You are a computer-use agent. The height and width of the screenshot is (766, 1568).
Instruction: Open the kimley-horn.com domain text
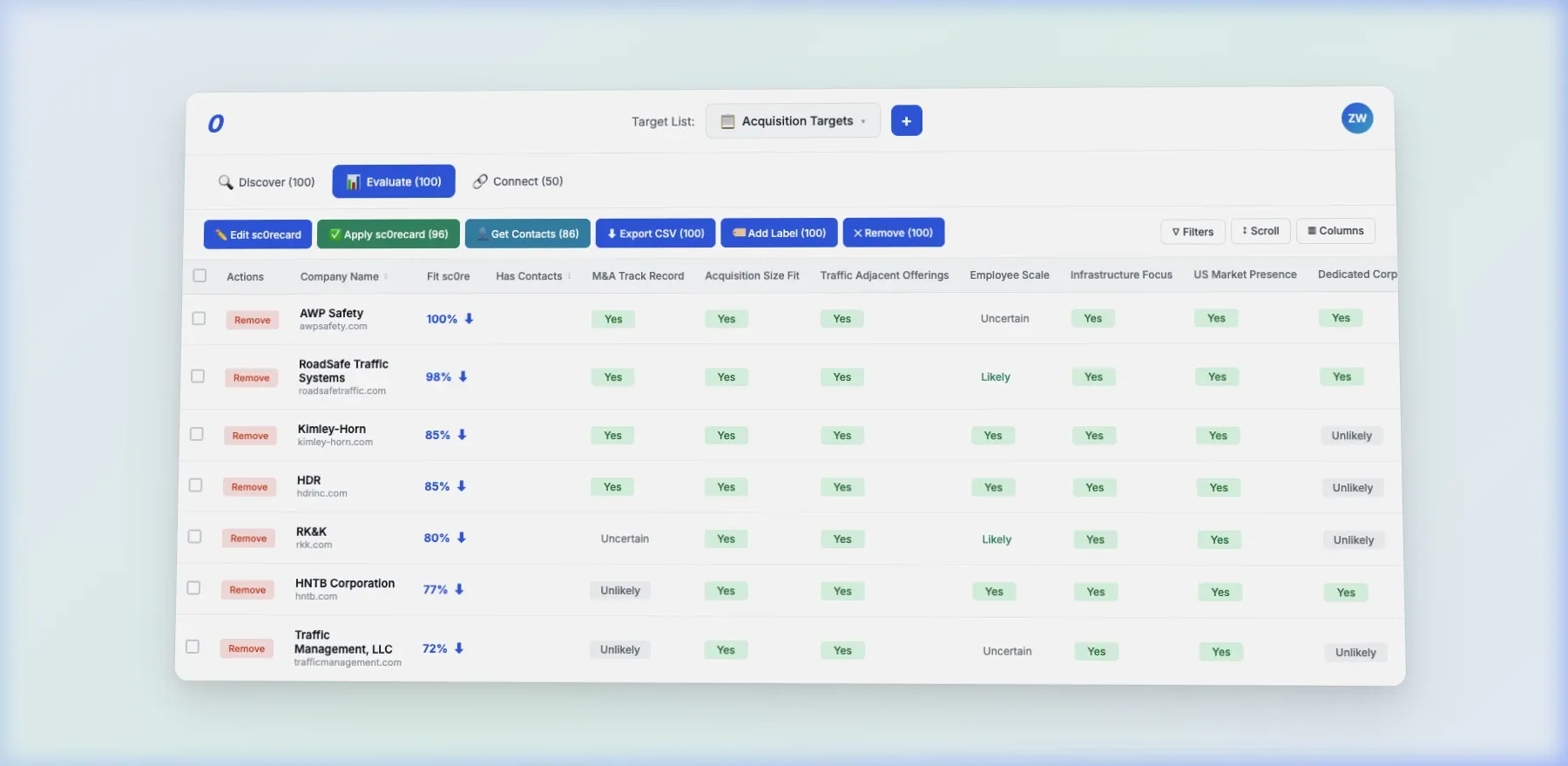click(335, 443)
